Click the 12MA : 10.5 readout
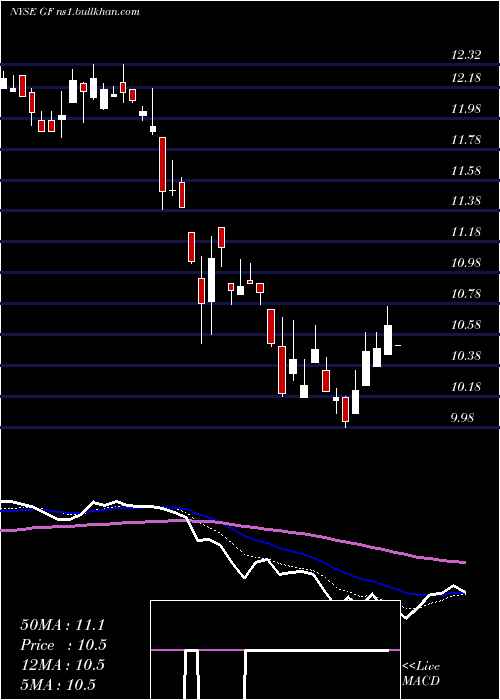This screenshot has width=500, height=700. 62,665
